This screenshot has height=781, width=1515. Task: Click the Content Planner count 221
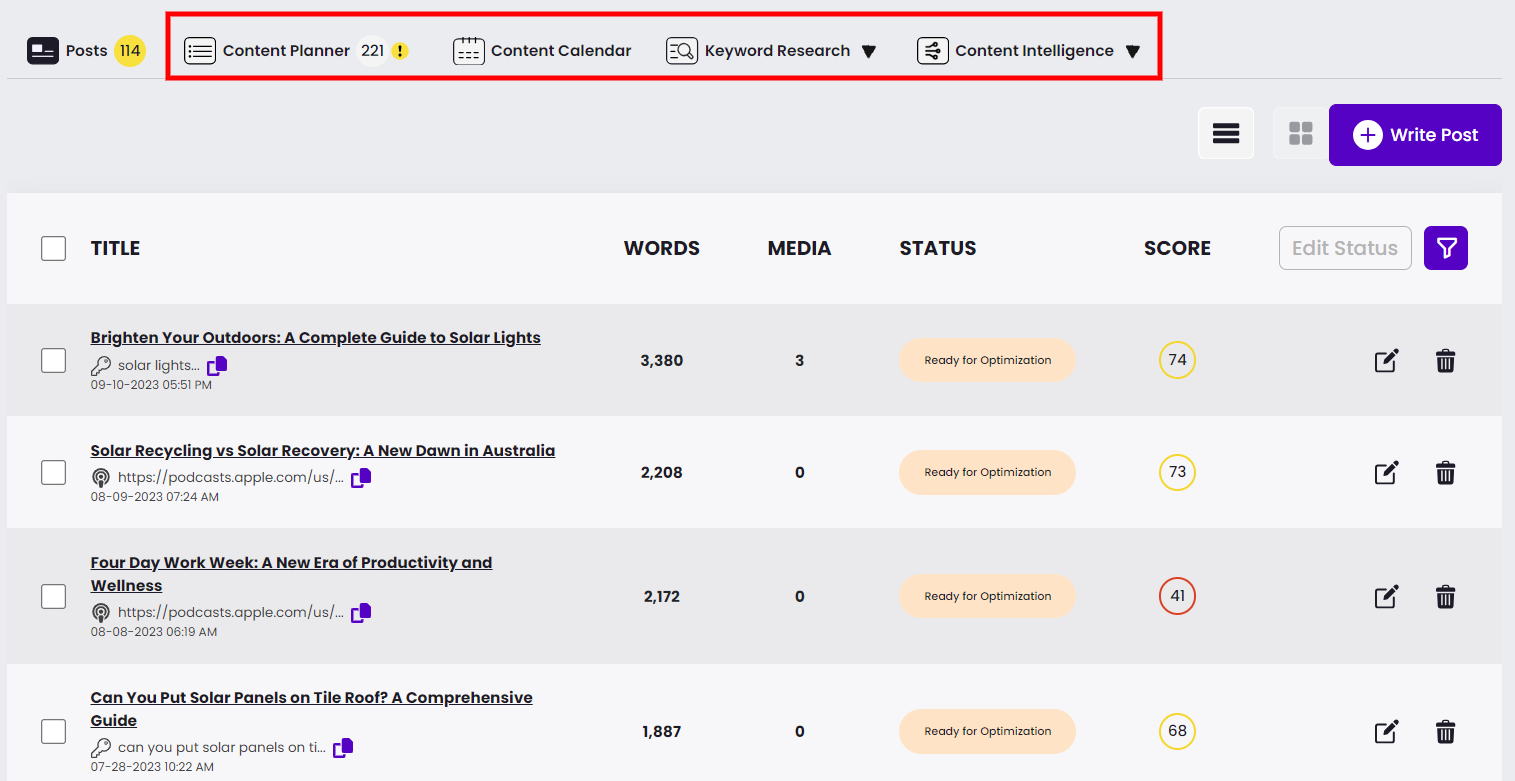pos(373,51)
